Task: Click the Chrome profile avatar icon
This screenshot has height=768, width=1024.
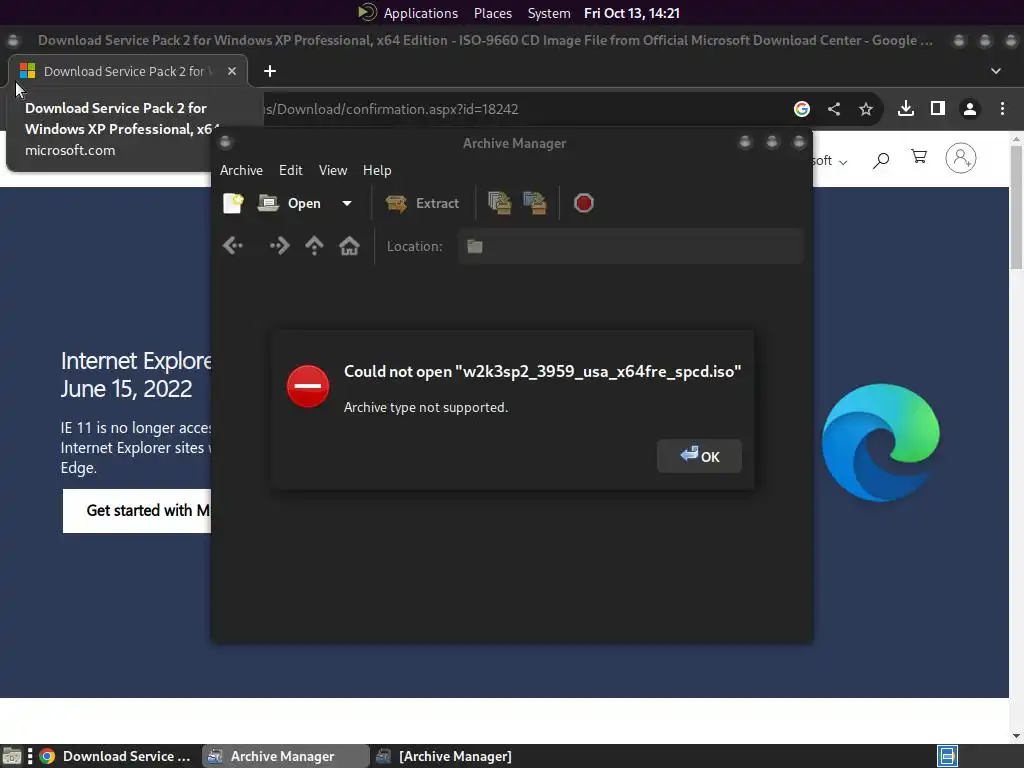Action: (969, 109)
